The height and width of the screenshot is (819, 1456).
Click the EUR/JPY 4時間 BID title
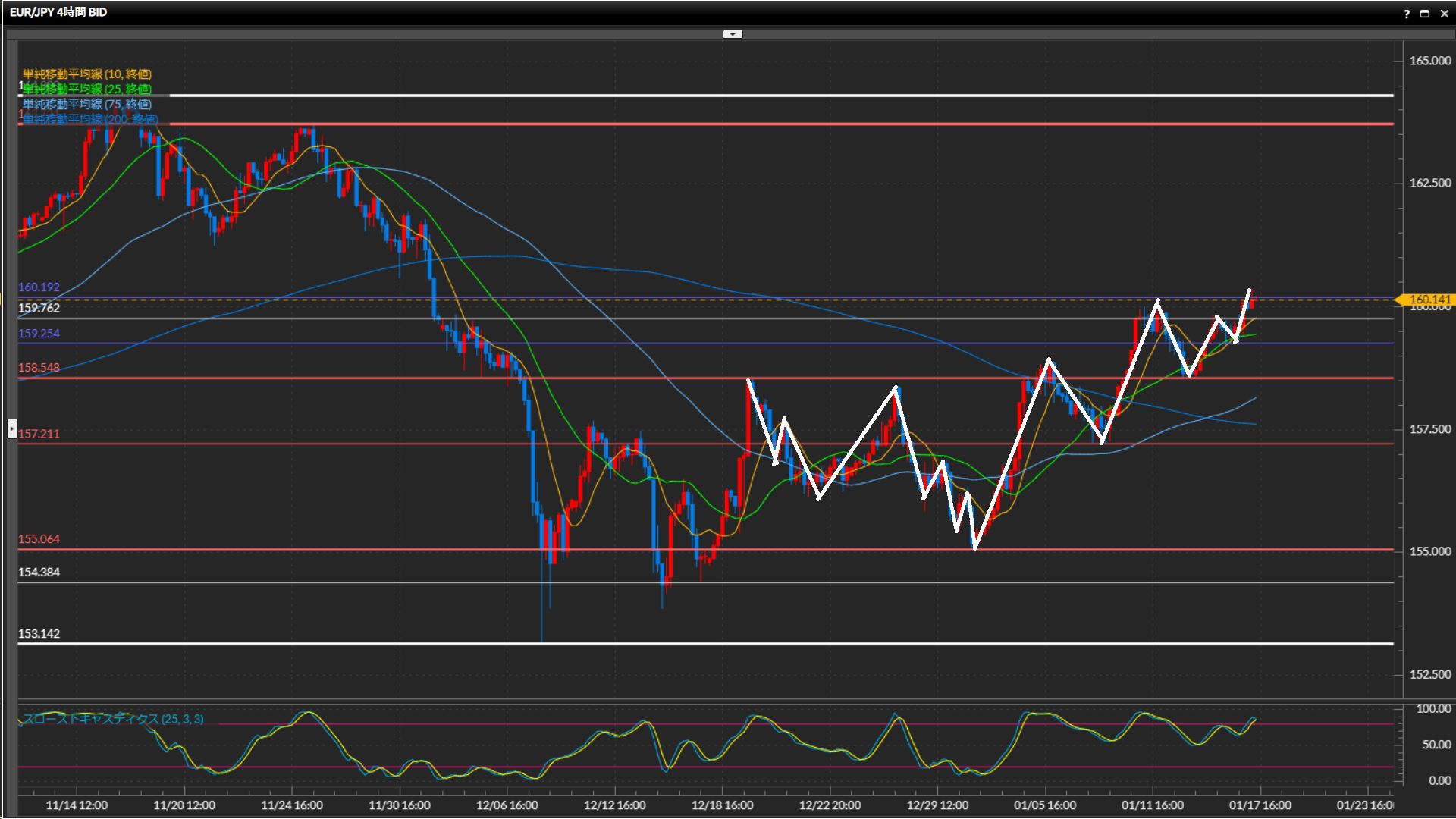(x=58, y=12)
